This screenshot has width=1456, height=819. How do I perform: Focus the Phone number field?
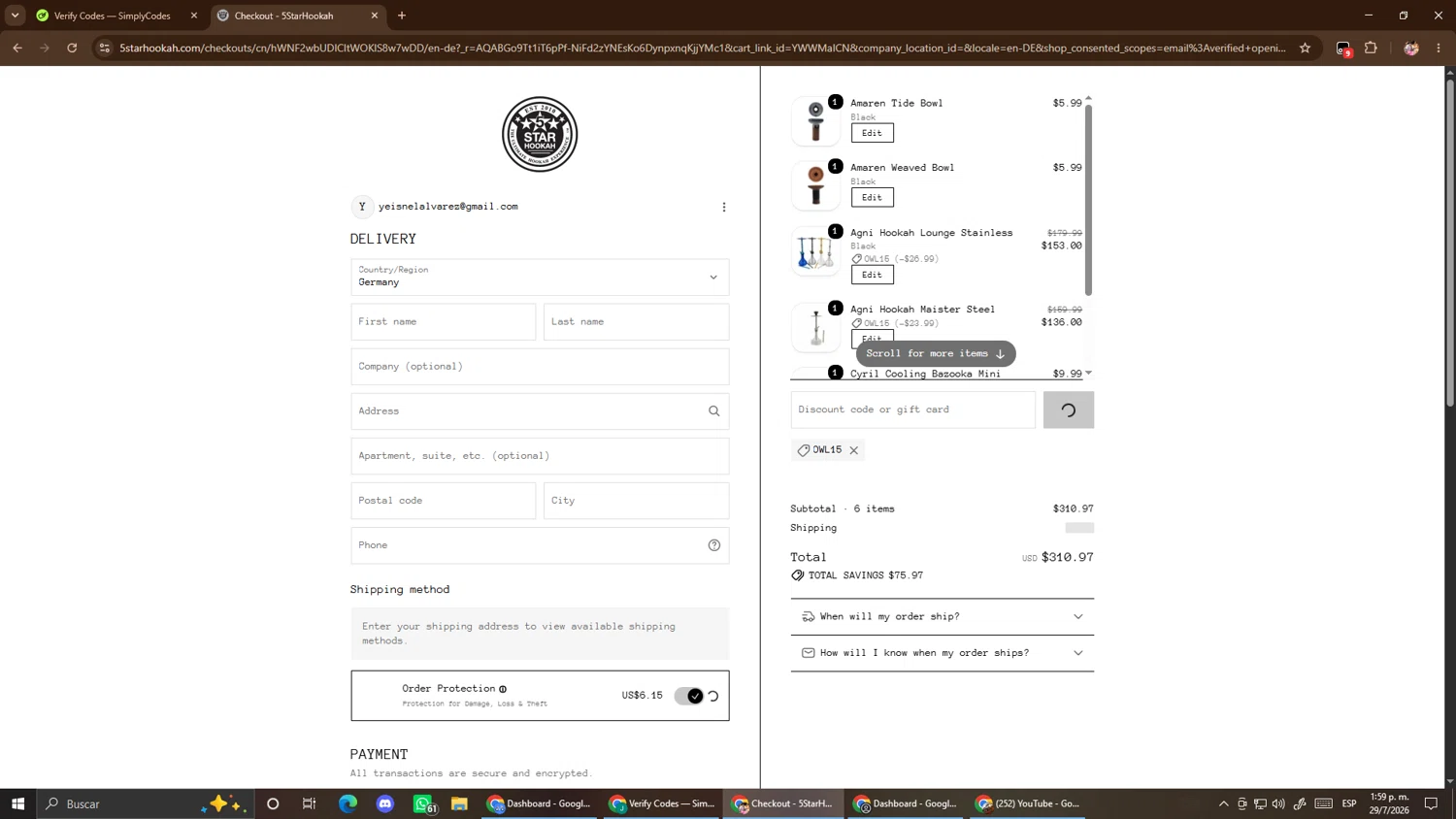tap(540, 545)
